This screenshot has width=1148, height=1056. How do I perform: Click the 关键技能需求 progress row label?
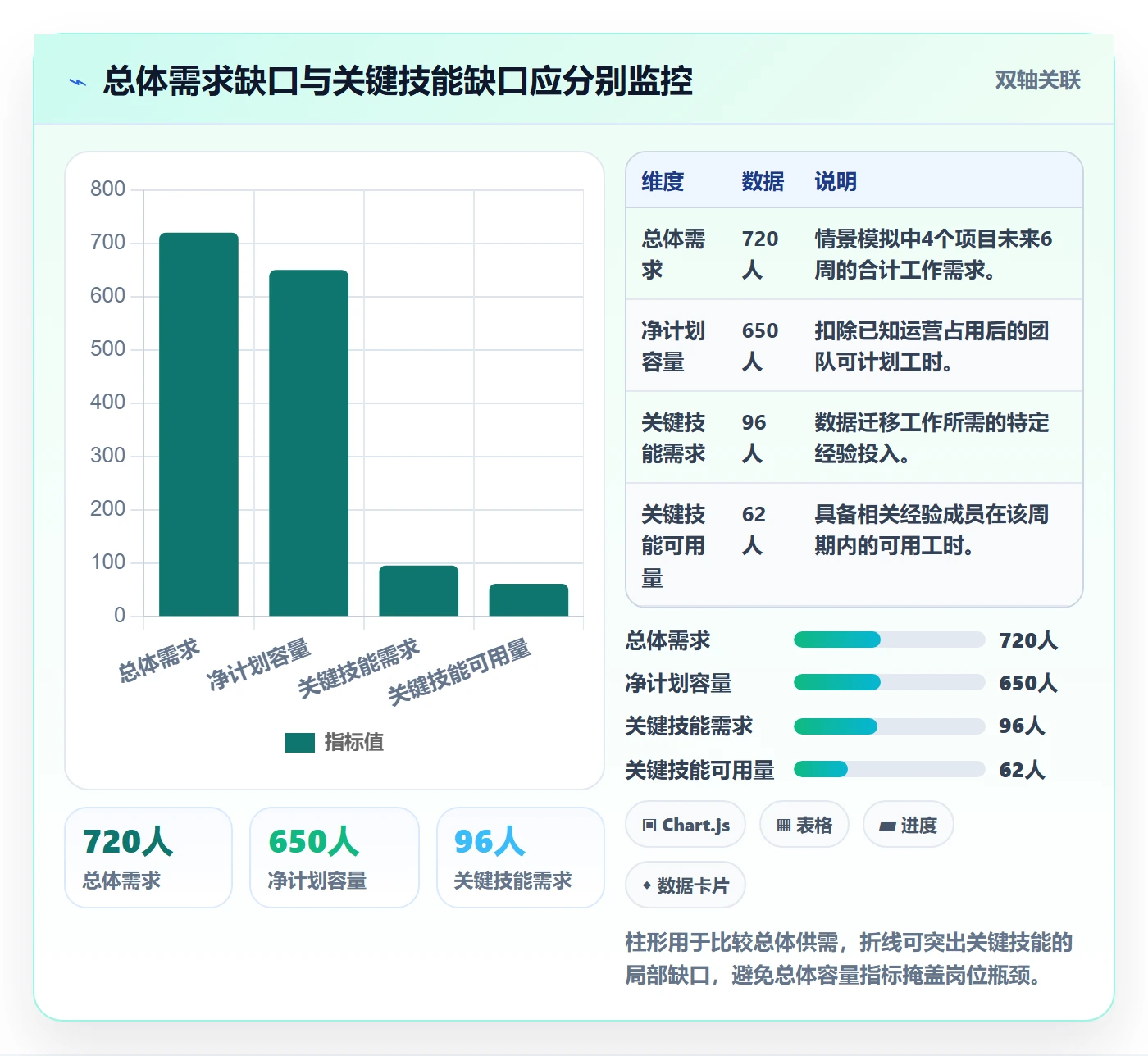689,726
